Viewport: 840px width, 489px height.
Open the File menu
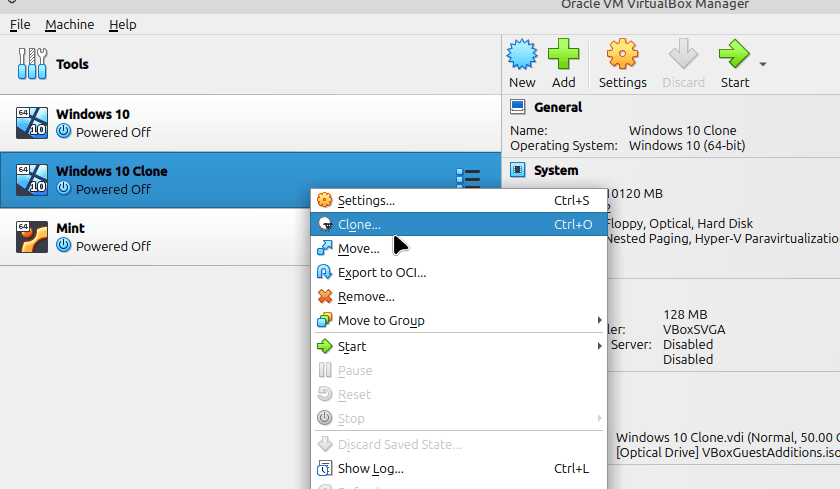tap(20, 25)
